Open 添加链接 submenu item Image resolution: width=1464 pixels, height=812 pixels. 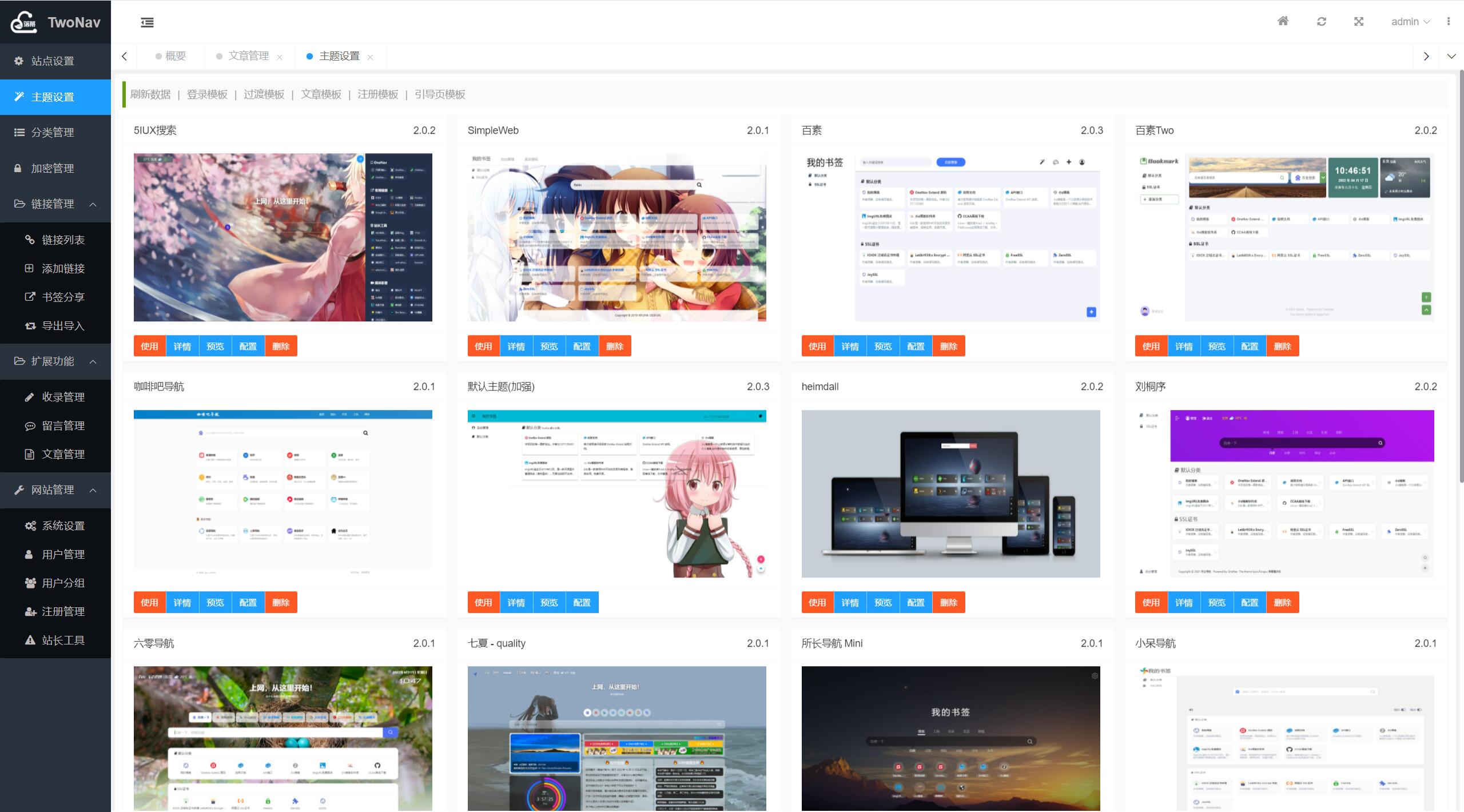[x=55, y=268]
